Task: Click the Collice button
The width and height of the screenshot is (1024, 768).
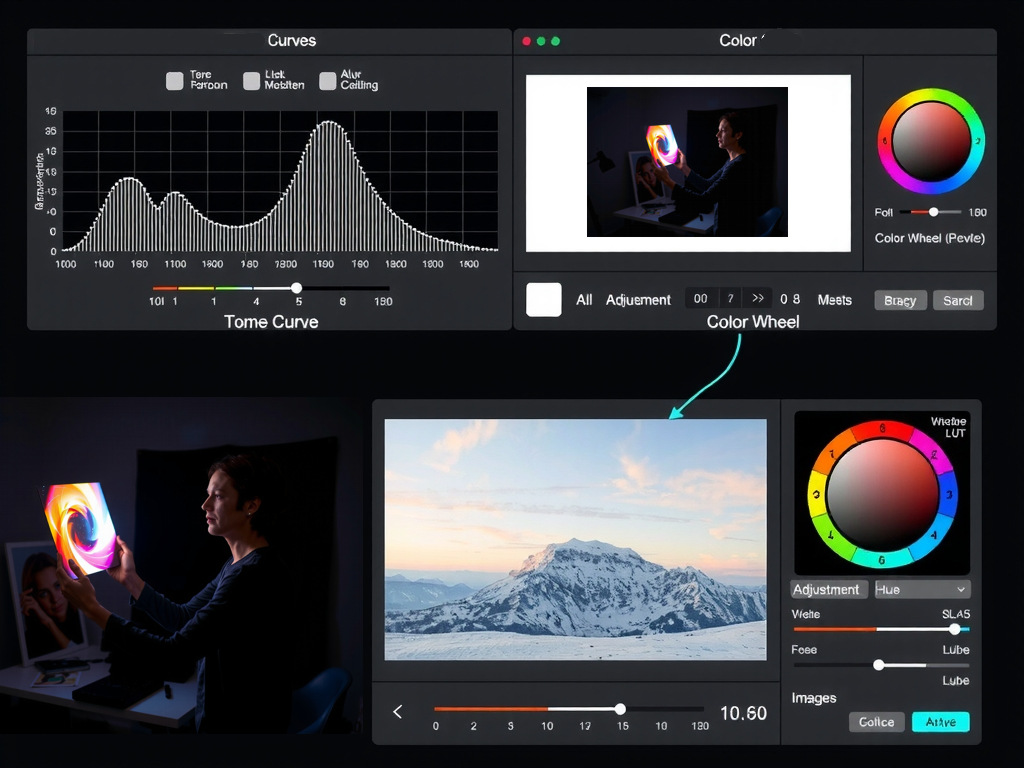Action: pyautogui.click(x=877, y=722)
